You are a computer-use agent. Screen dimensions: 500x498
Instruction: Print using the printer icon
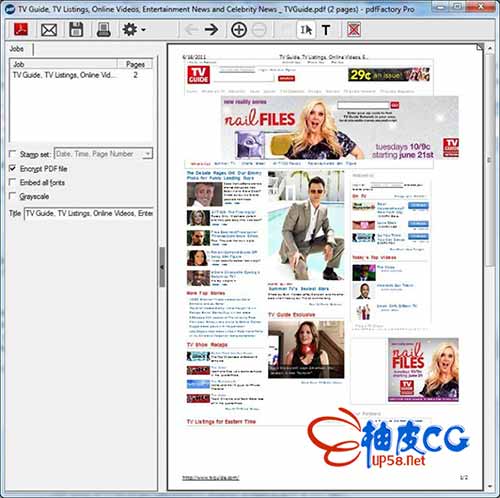point(103,30)
